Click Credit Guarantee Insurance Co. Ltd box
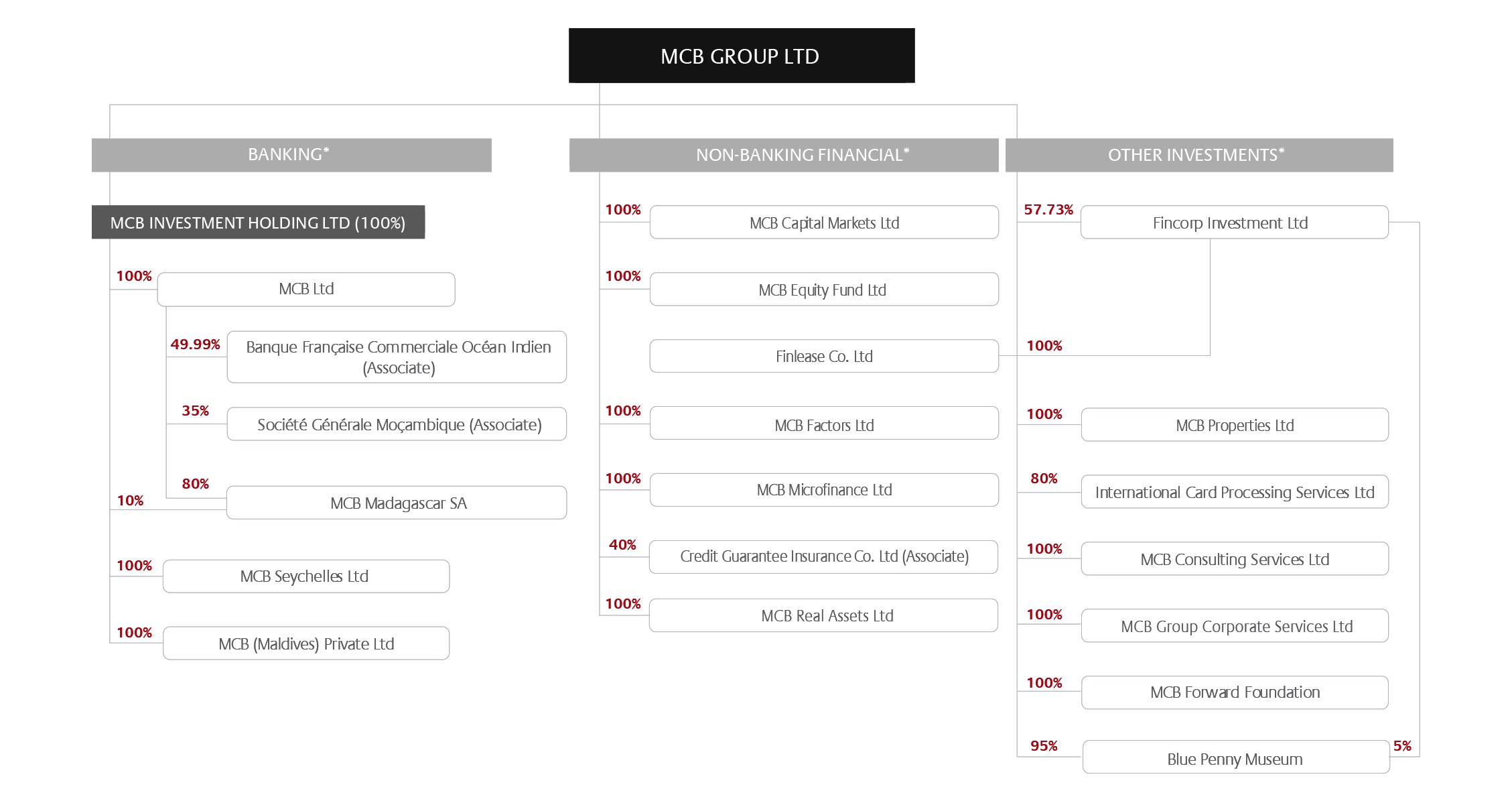This screenshot has width=1512, height=801. point(823,556)
